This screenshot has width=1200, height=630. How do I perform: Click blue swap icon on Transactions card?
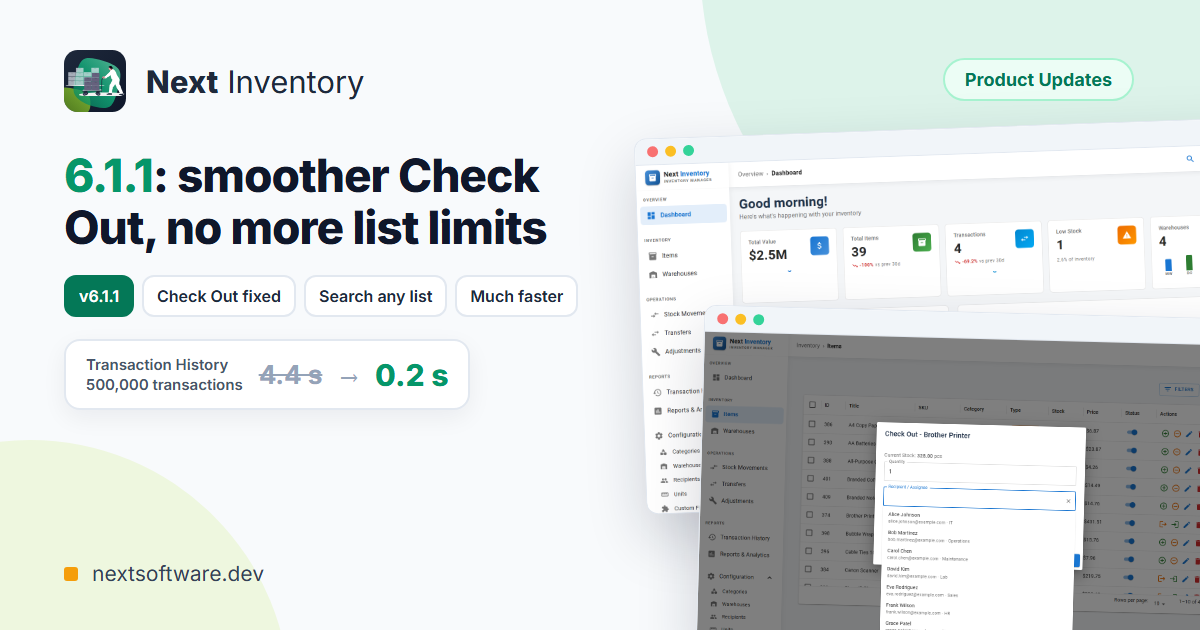click(1025, 239)
